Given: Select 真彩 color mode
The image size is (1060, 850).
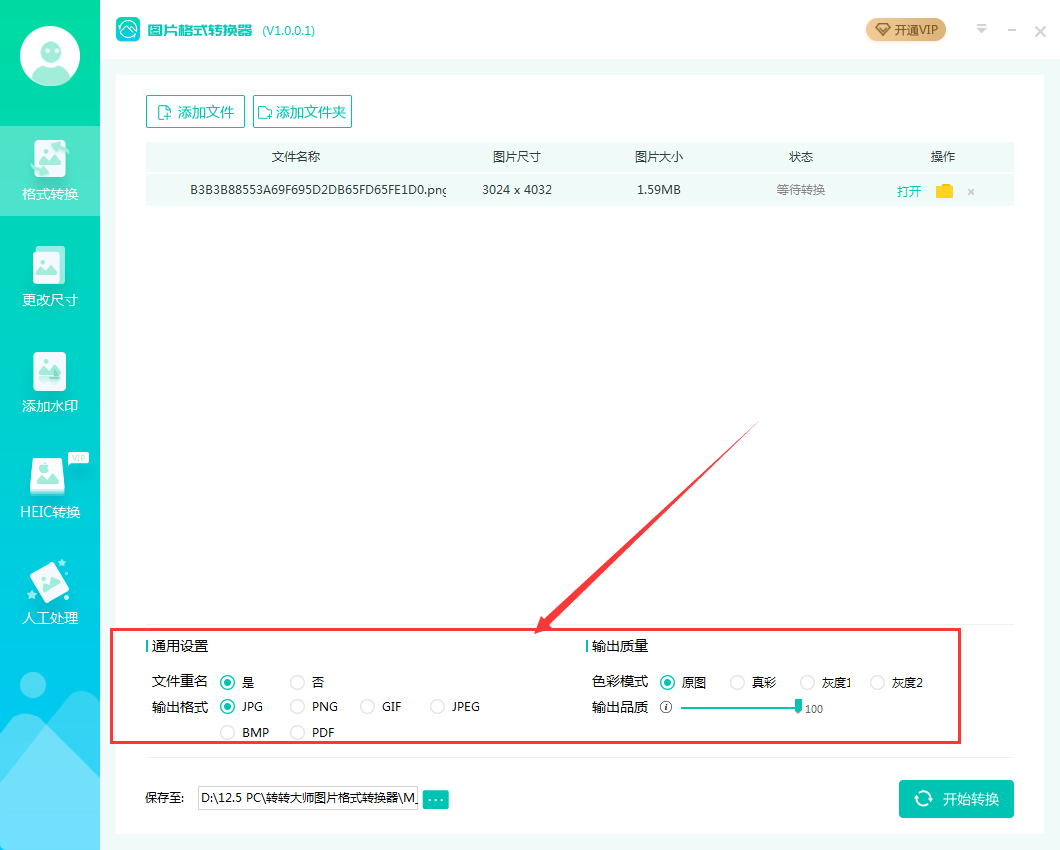Looking at the screenshot, I should click(x=737, y=682).
